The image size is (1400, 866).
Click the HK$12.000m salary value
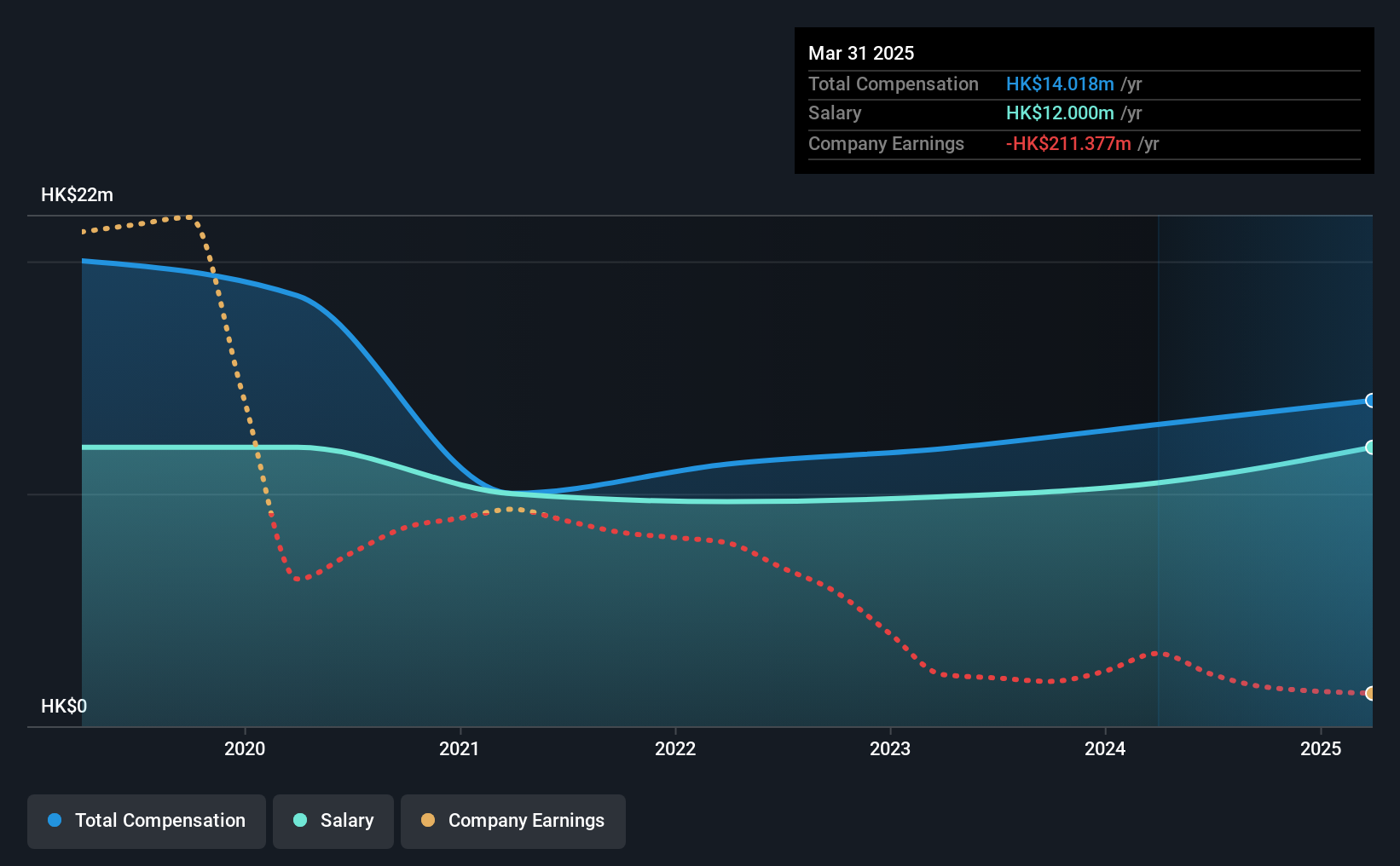pos(1060,113)
